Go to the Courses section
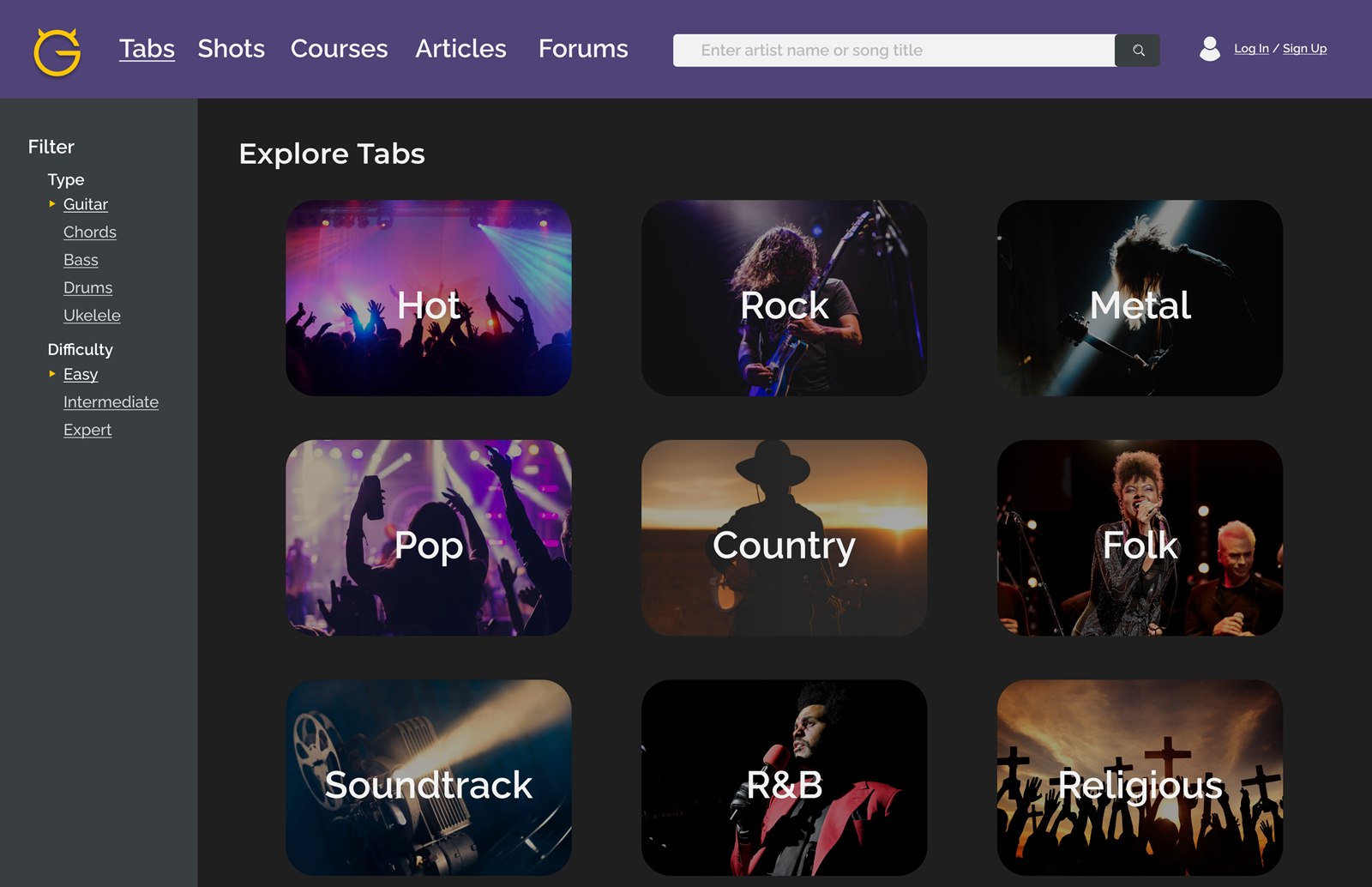 coord(339,49)
